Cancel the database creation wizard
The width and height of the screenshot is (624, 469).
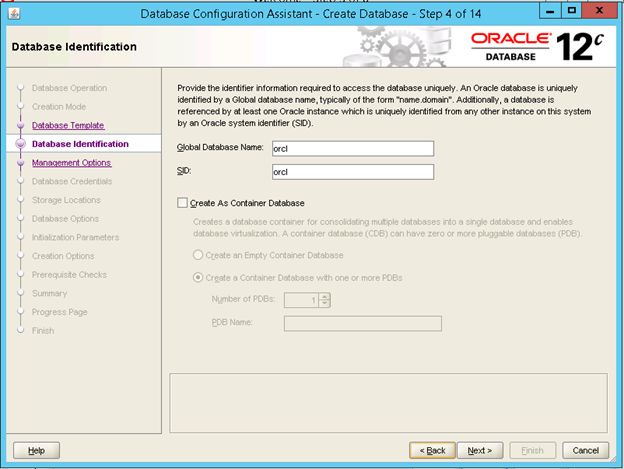click(x=585, y=450)
